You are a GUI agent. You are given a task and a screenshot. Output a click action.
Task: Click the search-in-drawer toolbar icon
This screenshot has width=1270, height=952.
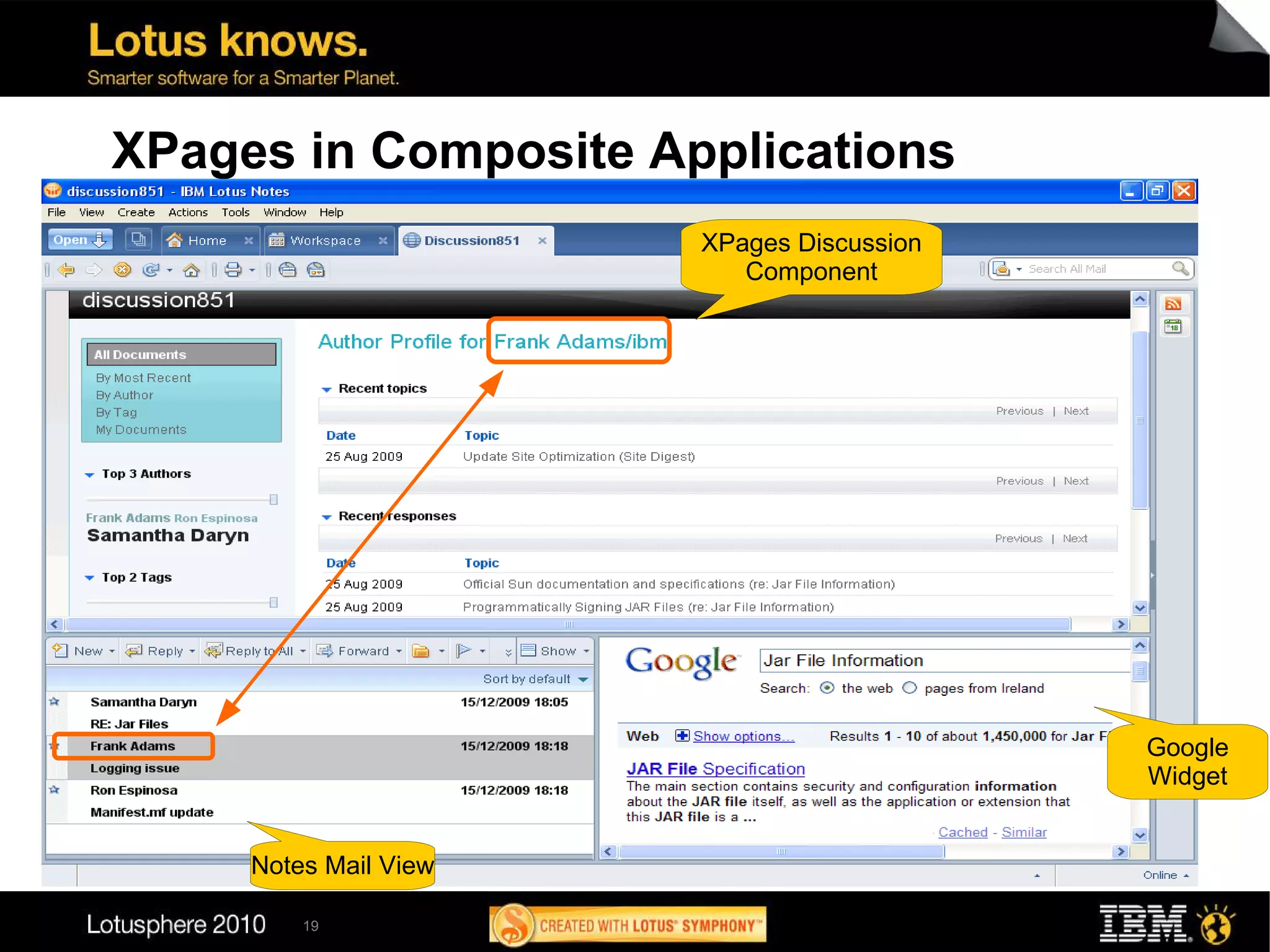tap(316, 270)
